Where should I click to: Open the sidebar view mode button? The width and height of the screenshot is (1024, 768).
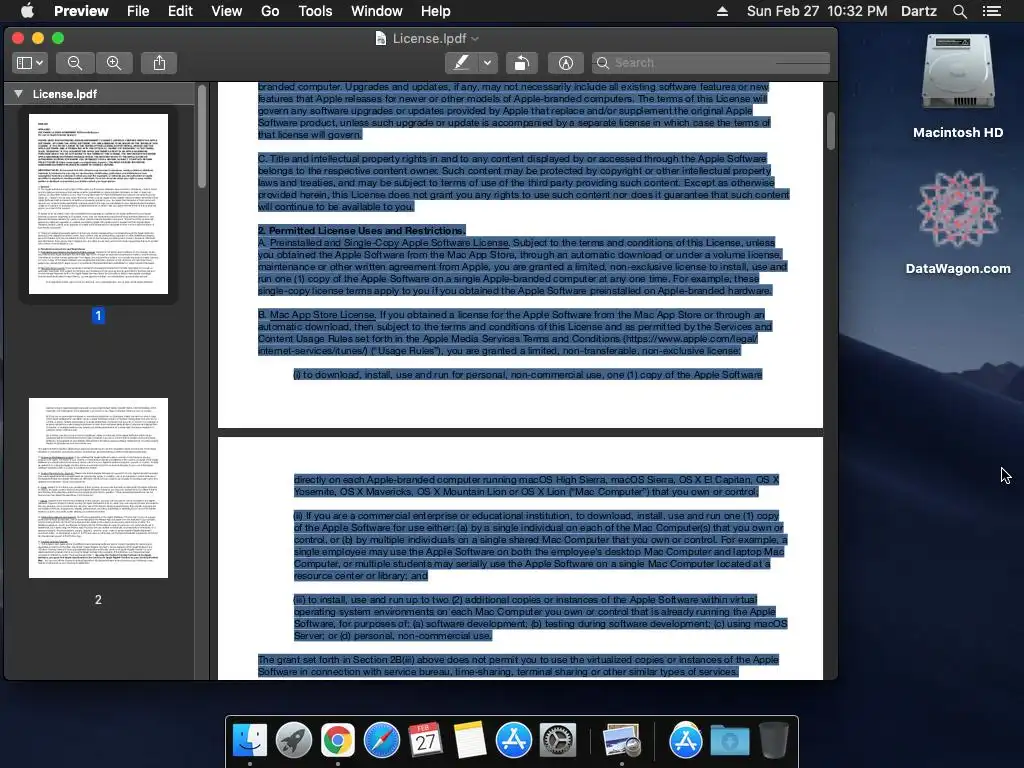[x=30, y=63]
